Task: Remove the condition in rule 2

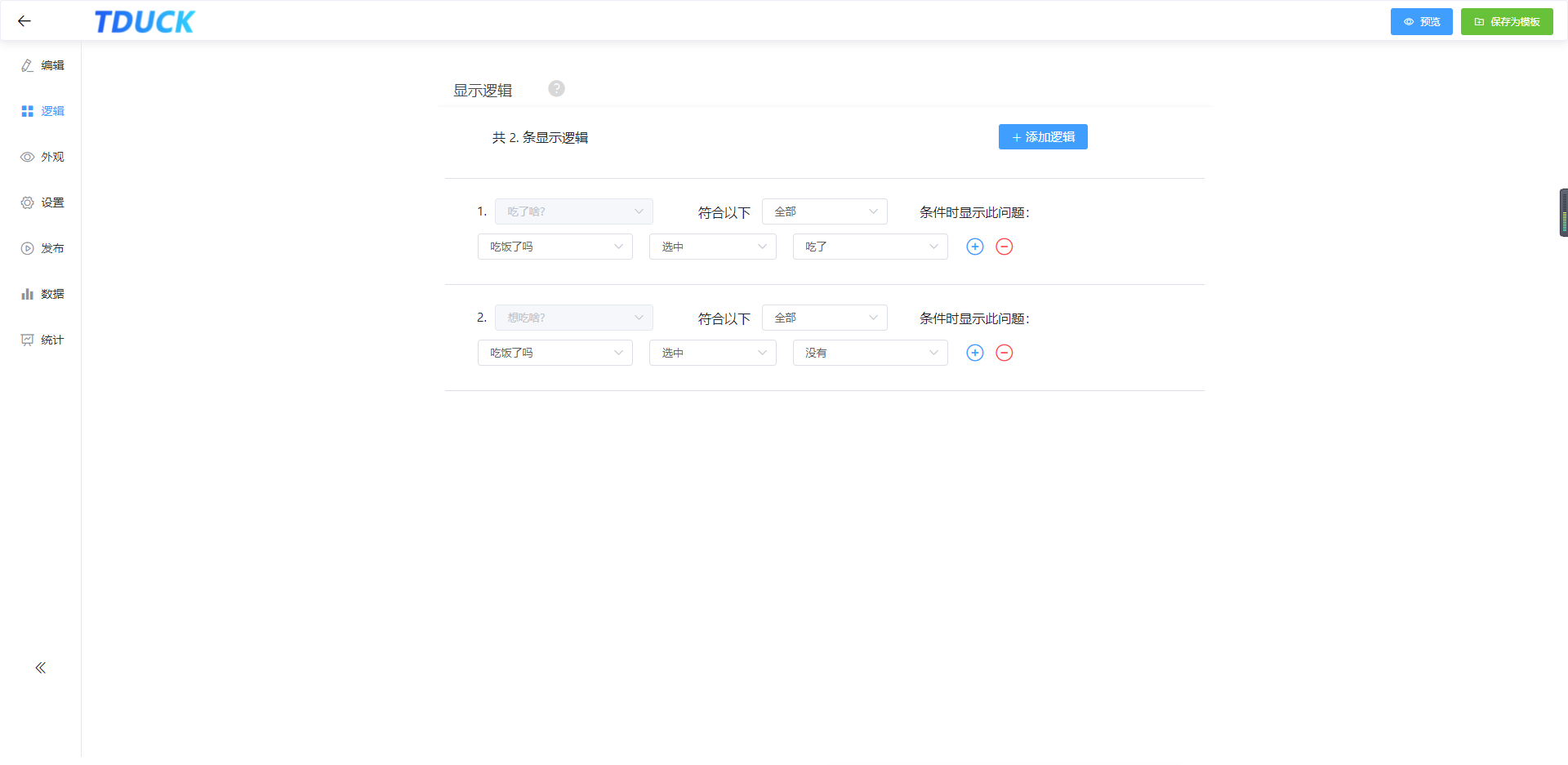Action: coord(1004,353)
